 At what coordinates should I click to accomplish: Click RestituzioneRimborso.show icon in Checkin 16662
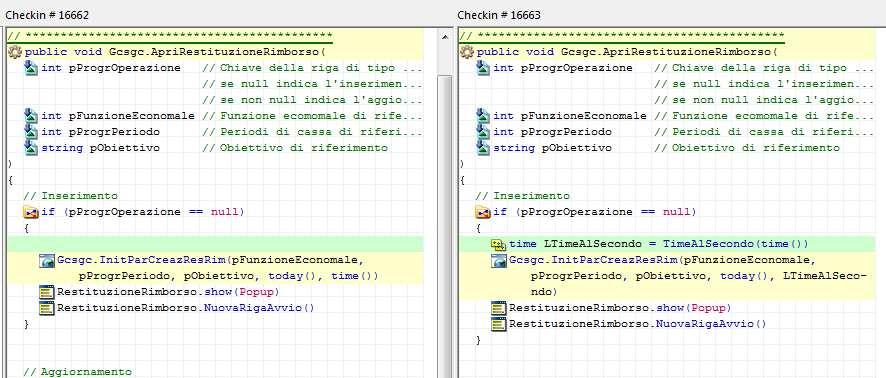tap(47, 292)
